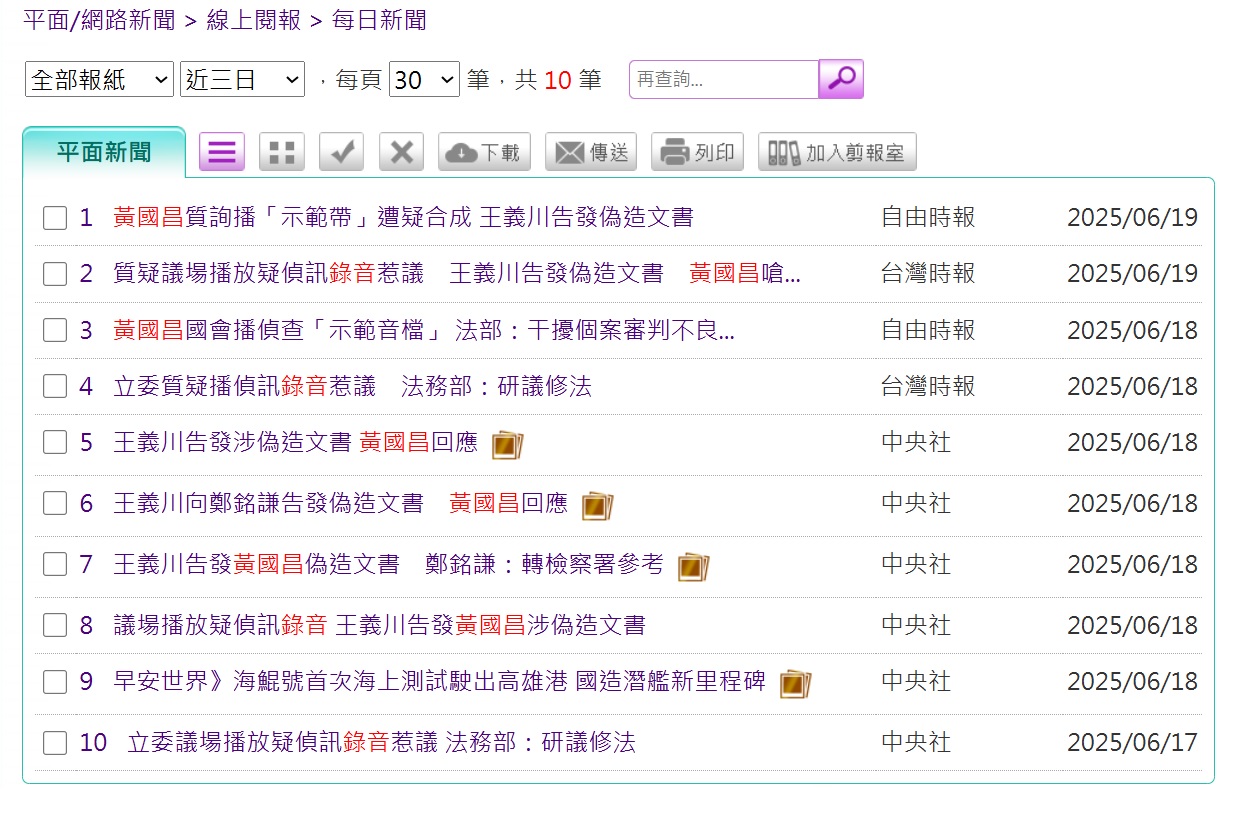Tick checkbox for article 5
This screenshot has height=828, width=1237.
tap(55, 442)
